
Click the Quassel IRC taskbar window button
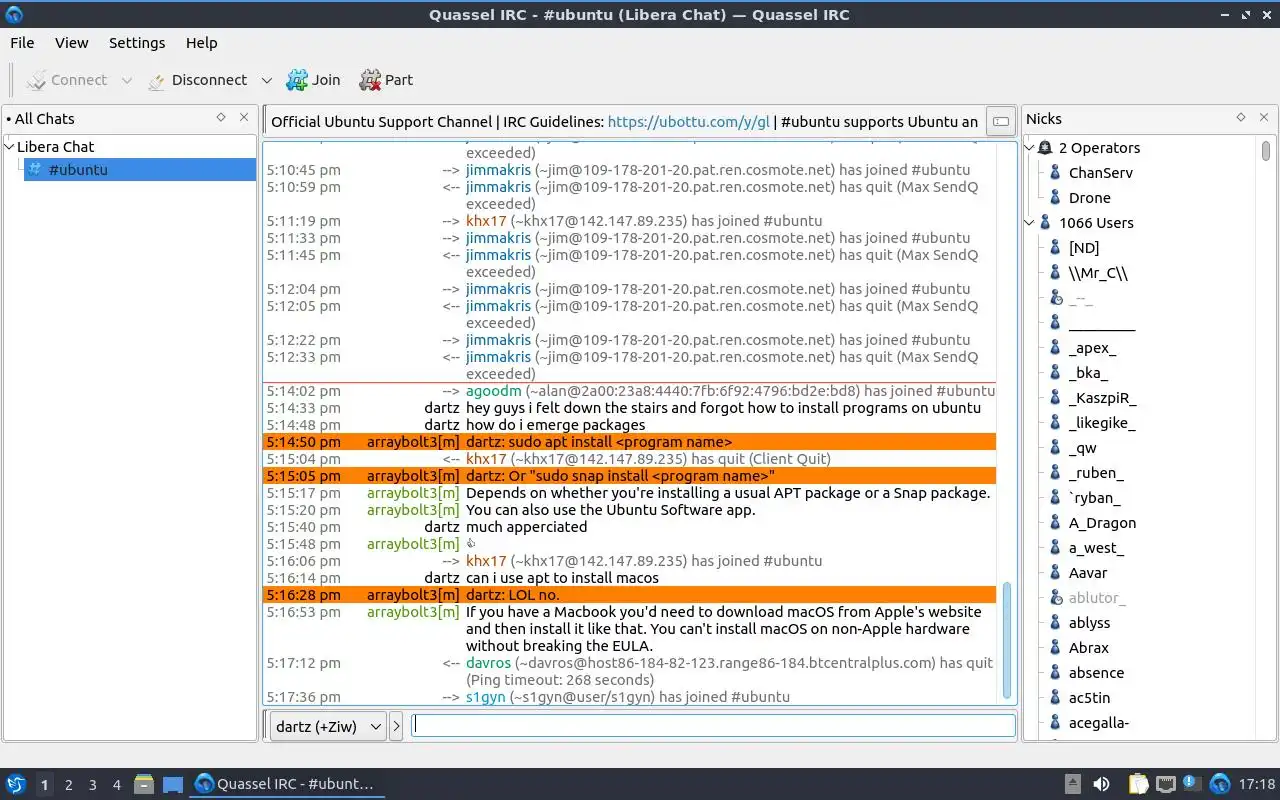click(x=286, y=784)
